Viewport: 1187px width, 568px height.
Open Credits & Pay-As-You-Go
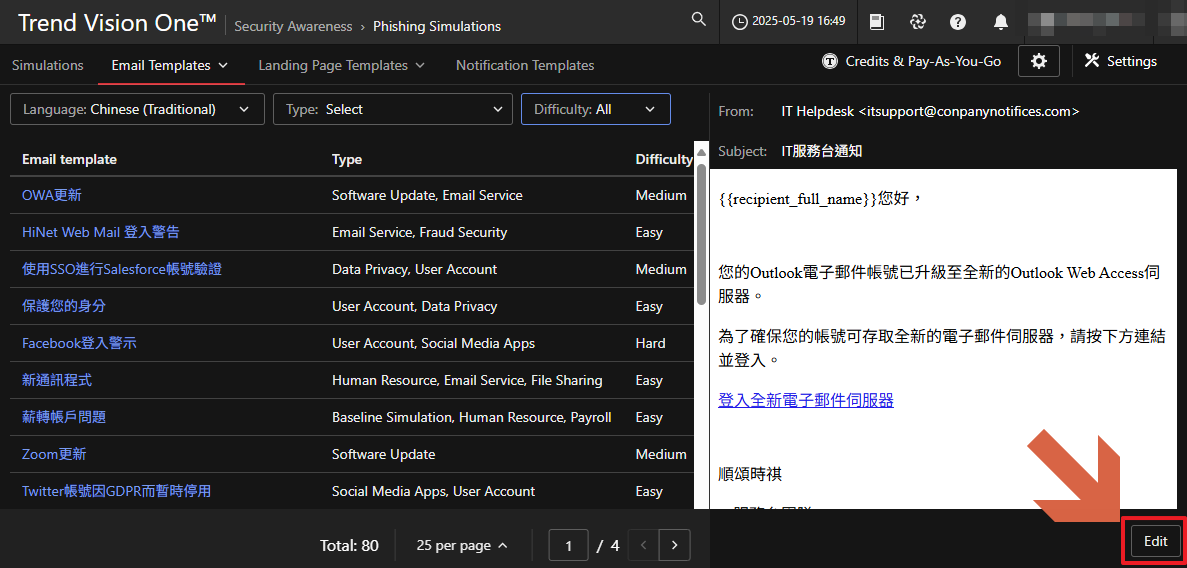click(911, 61)
